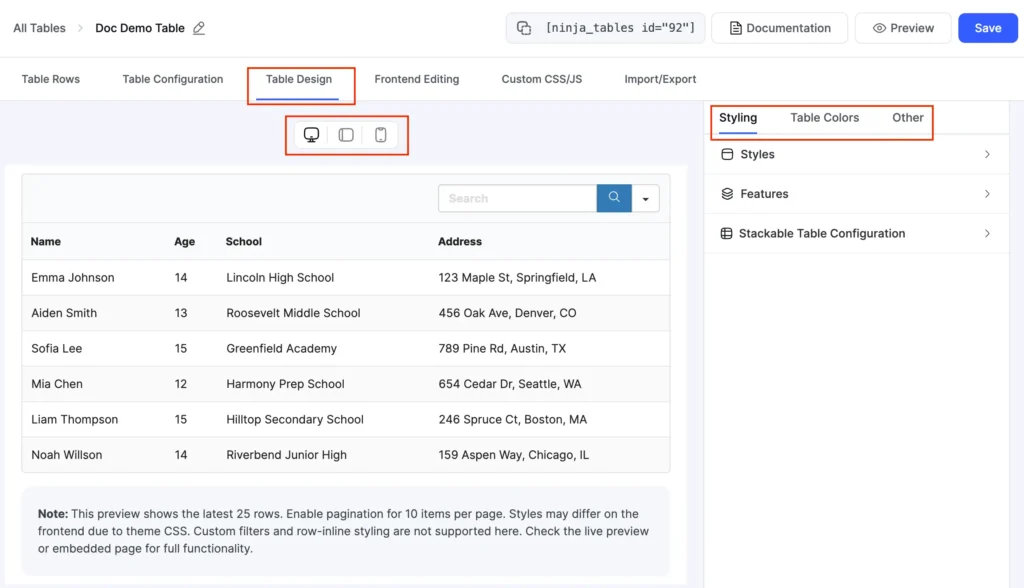Open the Other styling tab
The image size is (1024, 588).
point(908,118)
